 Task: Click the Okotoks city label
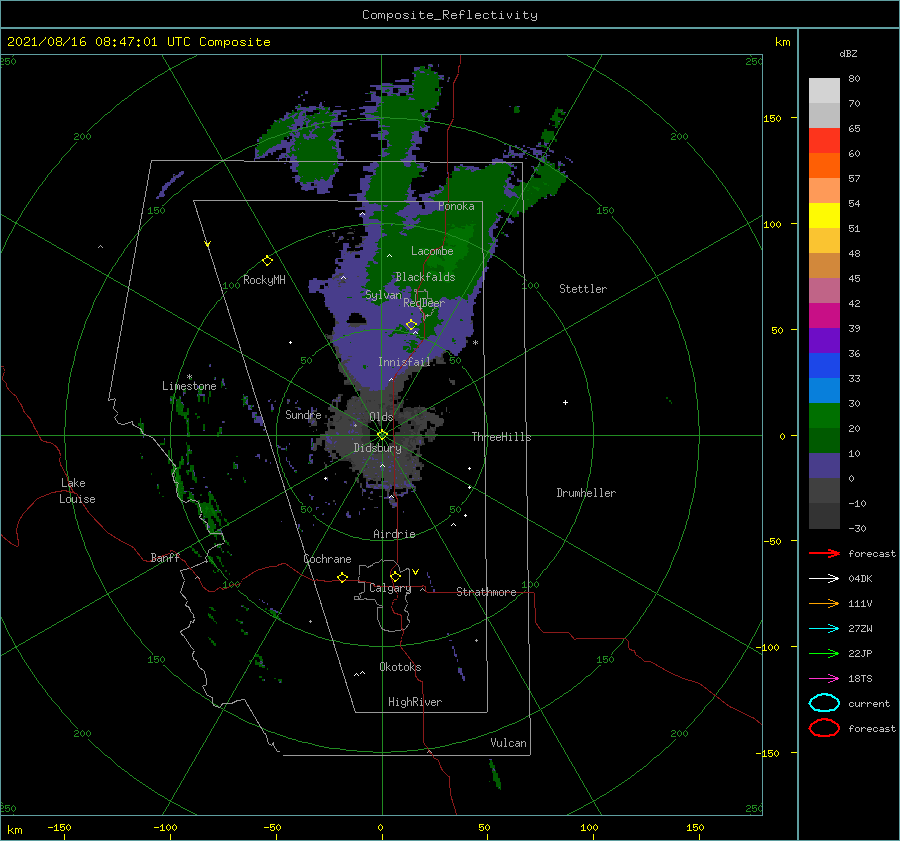tap(400, 666)
